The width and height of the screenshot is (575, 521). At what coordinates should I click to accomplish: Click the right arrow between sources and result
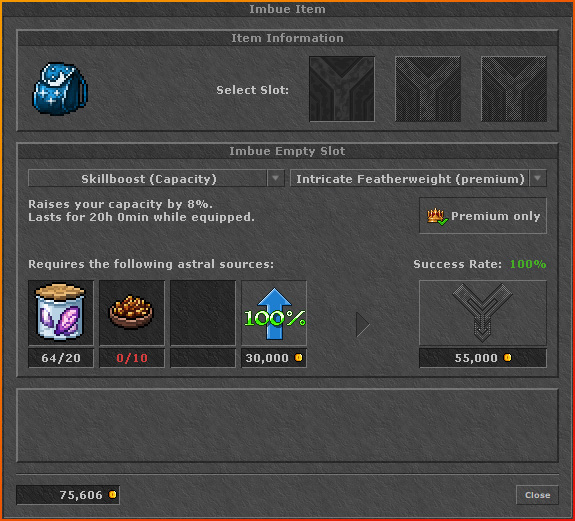362,324
